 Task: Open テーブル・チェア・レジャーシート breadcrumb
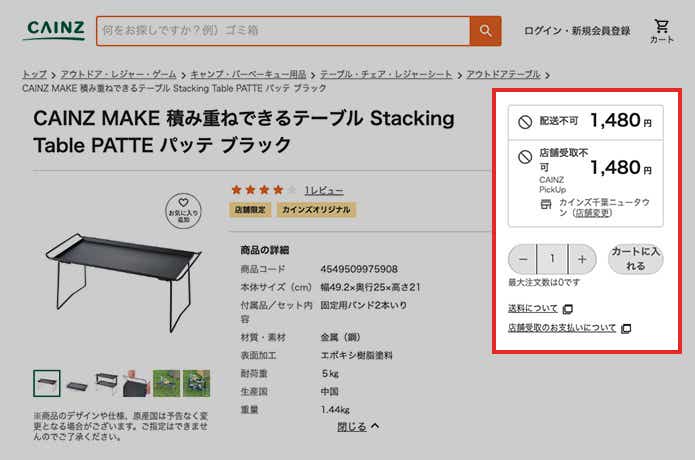(386, 74)
